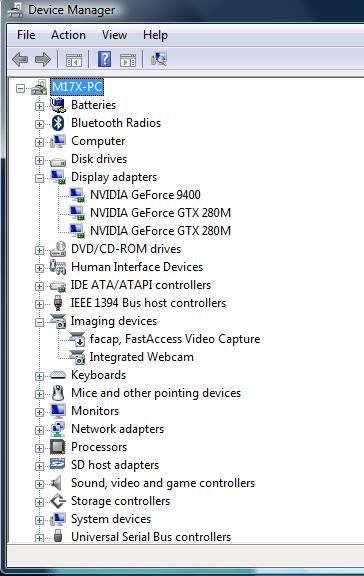
Task: Expand the IDE ATA/ATAPI controllers node
Action: (39, 286)
